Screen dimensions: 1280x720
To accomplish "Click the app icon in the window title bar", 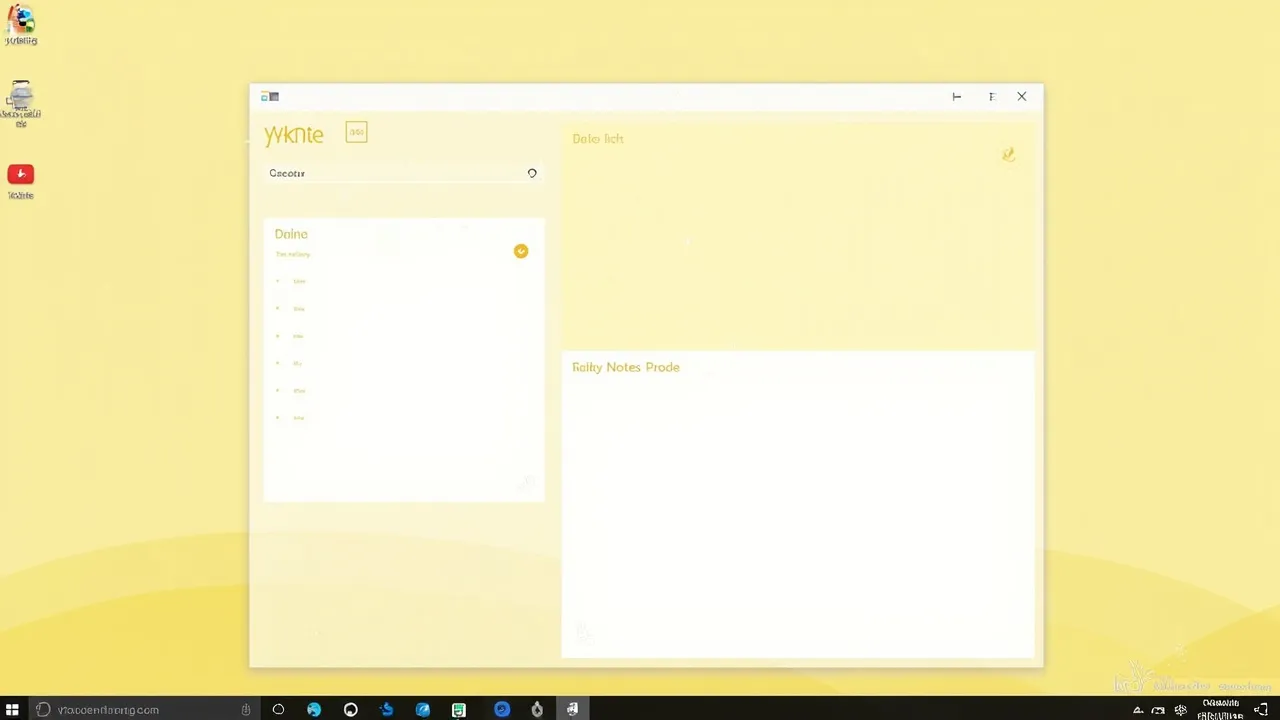I will coord(270,97).
